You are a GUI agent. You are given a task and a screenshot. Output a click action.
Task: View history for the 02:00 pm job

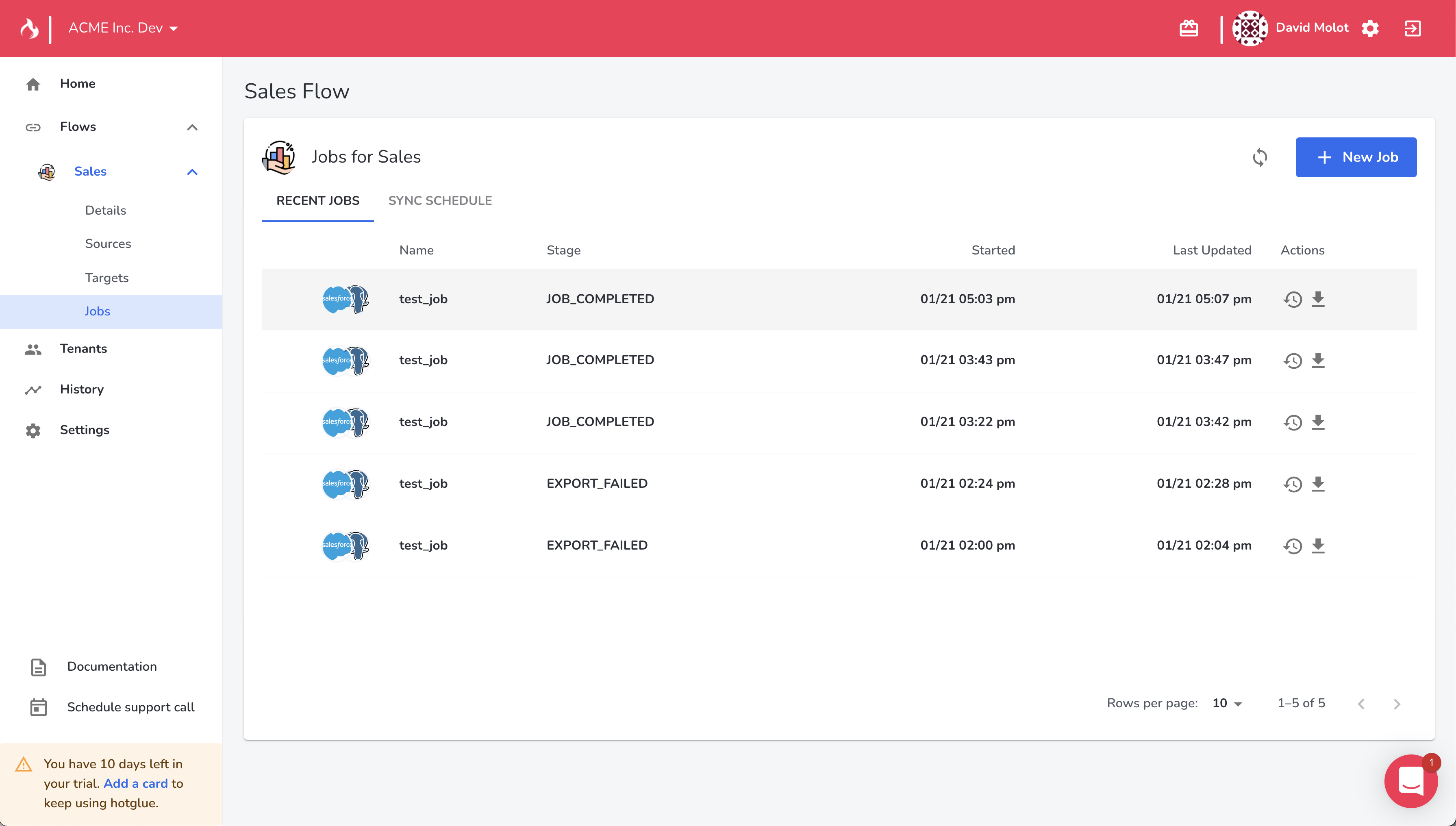point(1293,546)
